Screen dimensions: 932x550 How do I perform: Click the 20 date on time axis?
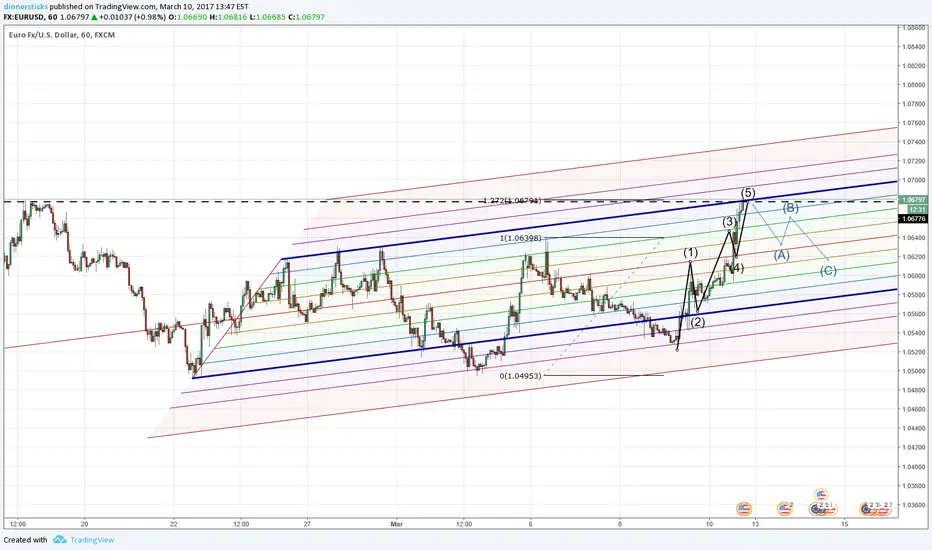(84, 524)
